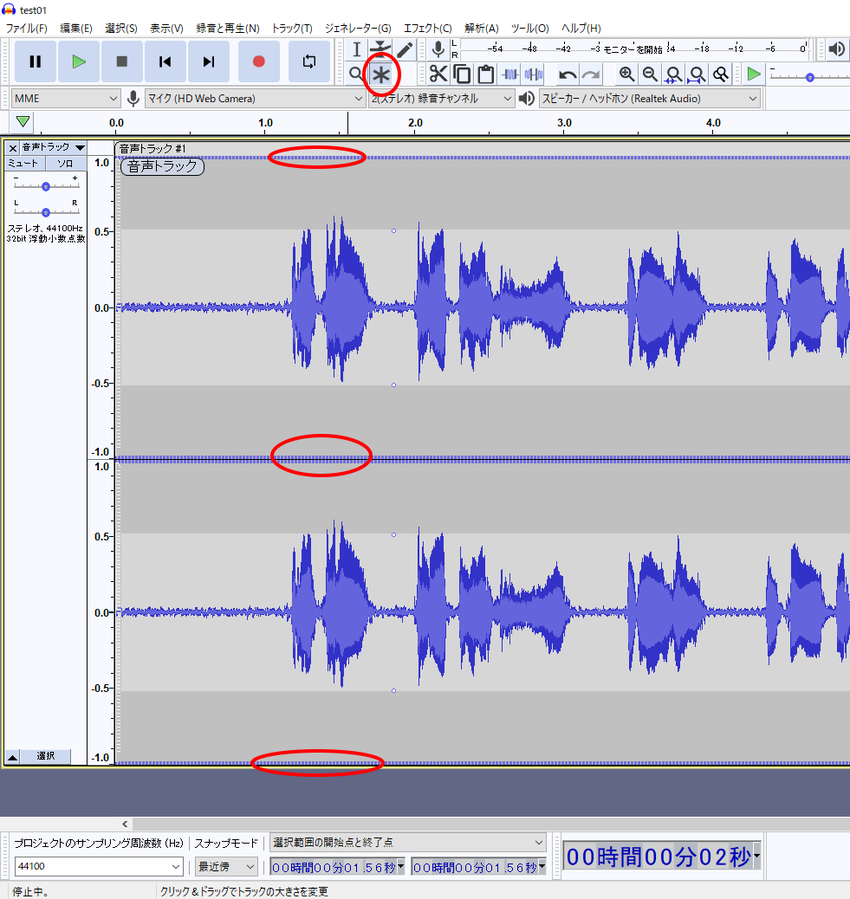Click the playback meter speaker icon

coord(836,50)
